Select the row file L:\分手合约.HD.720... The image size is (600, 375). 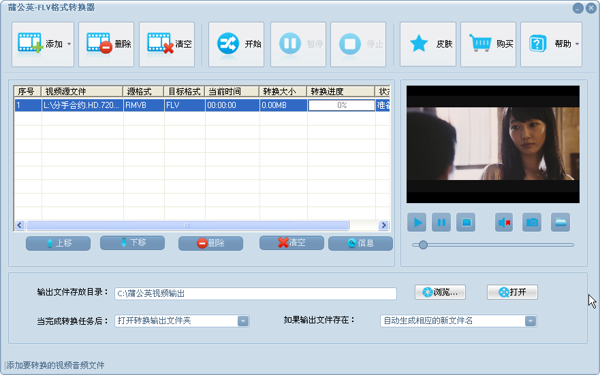(82, 105)
